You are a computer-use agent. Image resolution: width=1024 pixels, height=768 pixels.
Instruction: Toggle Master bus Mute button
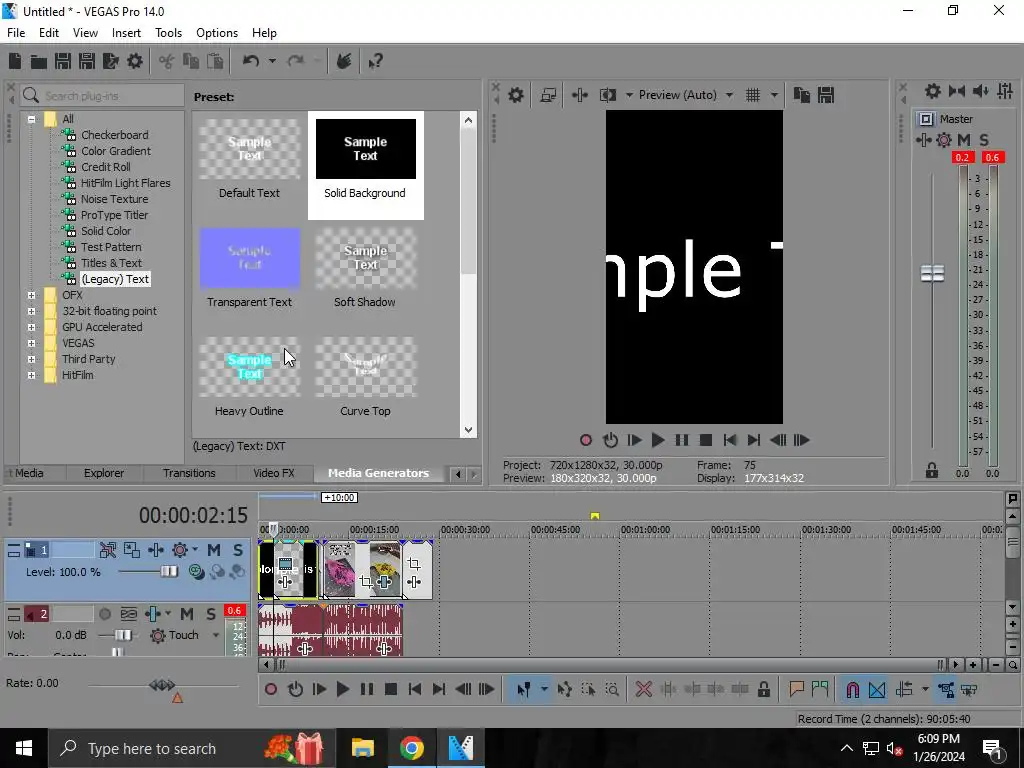[964, 140]
